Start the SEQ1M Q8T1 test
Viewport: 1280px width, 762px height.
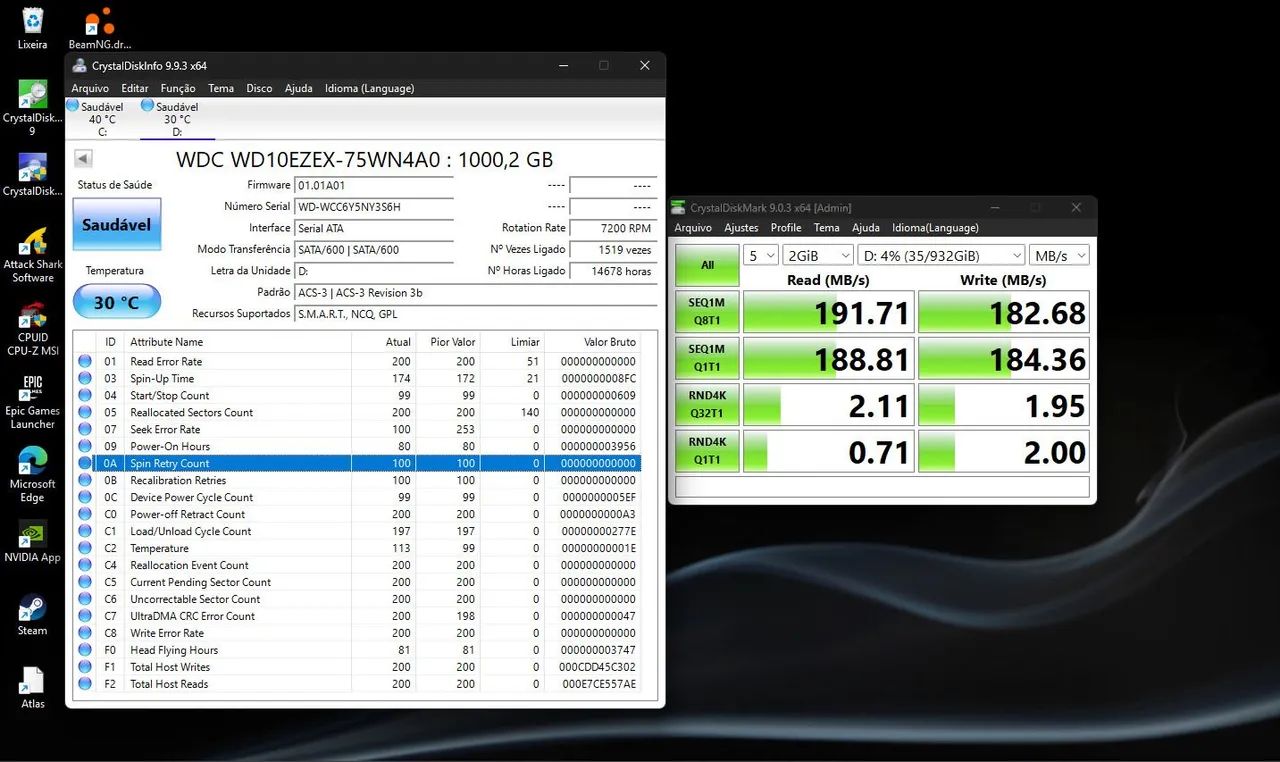click(707, 312)
